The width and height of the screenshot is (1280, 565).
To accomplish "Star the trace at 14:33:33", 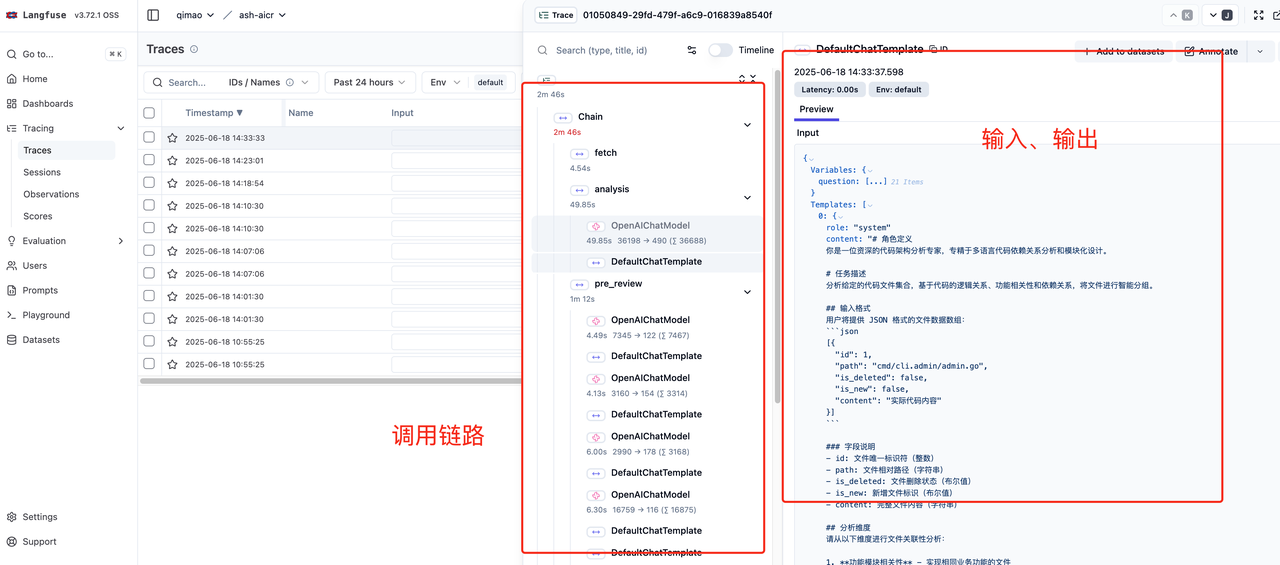I will [173, 138].
